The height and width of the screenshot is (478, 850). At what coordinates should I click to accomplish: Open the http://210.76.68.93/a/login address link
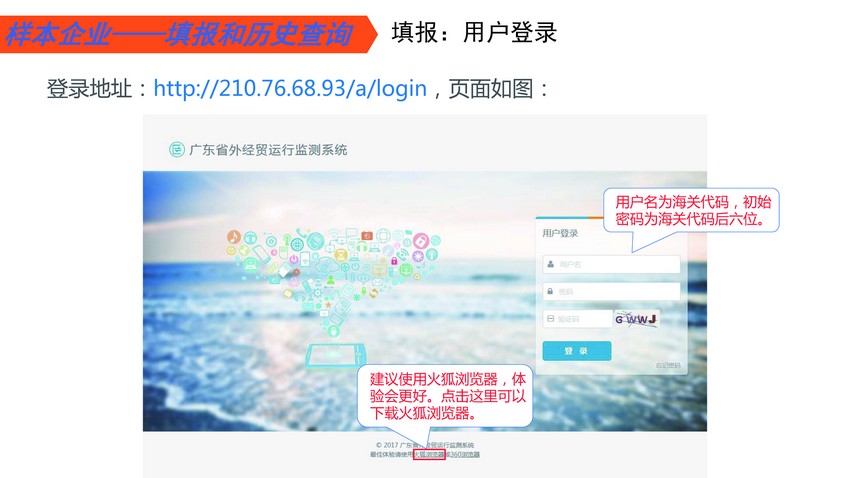pos(290,88)
